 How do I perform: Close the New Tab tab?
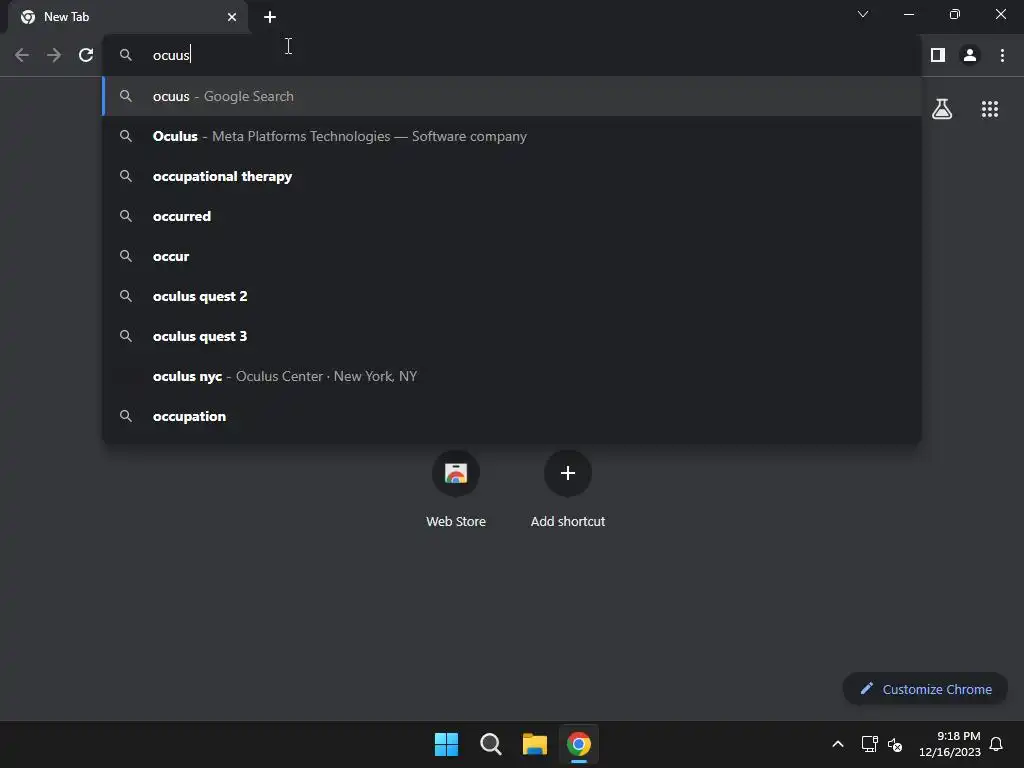pos(232,17)
